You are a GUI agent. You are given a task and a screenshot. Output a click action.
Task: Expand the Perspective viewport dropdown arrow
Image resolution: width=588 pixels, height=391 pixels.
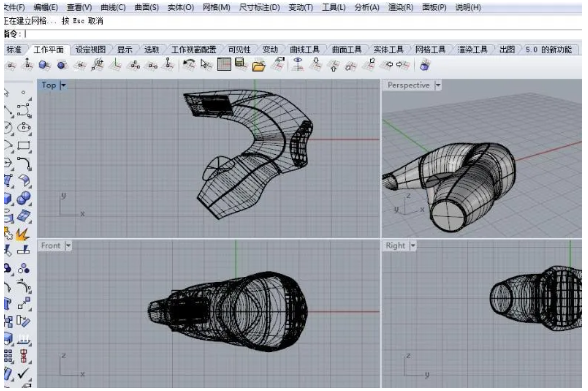tap(438, 85)
